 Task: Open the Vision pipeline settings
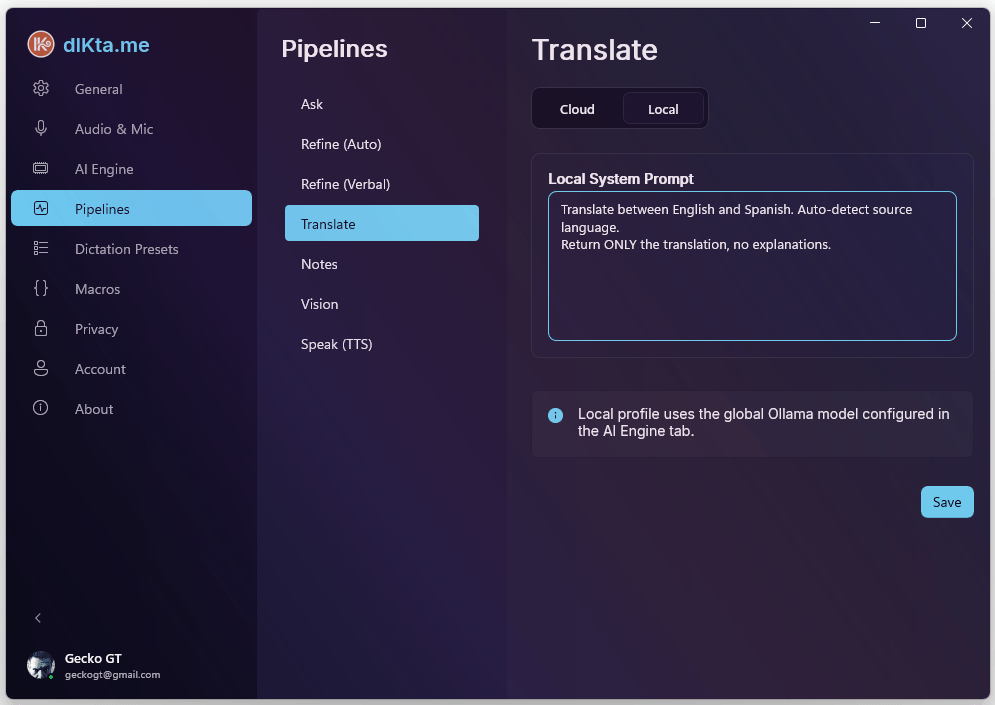320,304
